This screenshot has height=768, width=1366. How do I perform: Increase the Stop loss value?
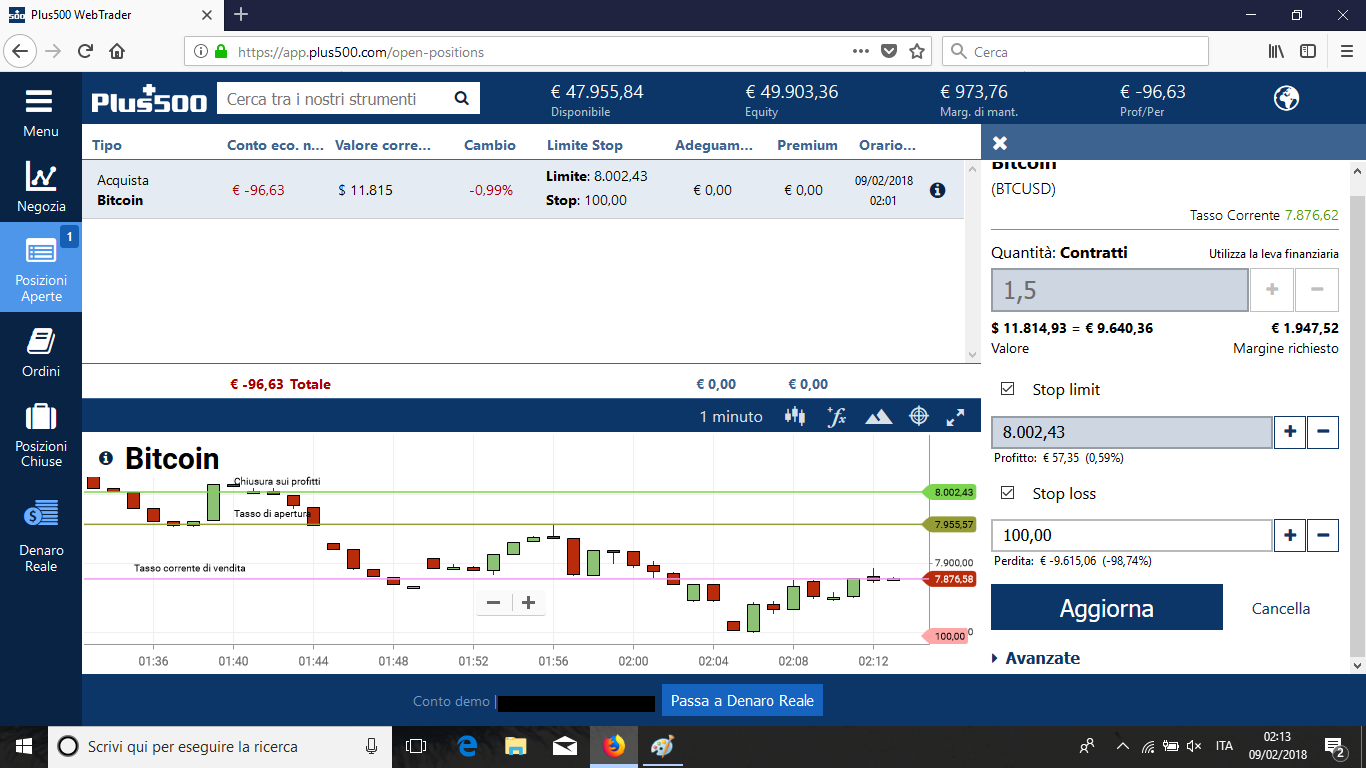pos(1290,535)
